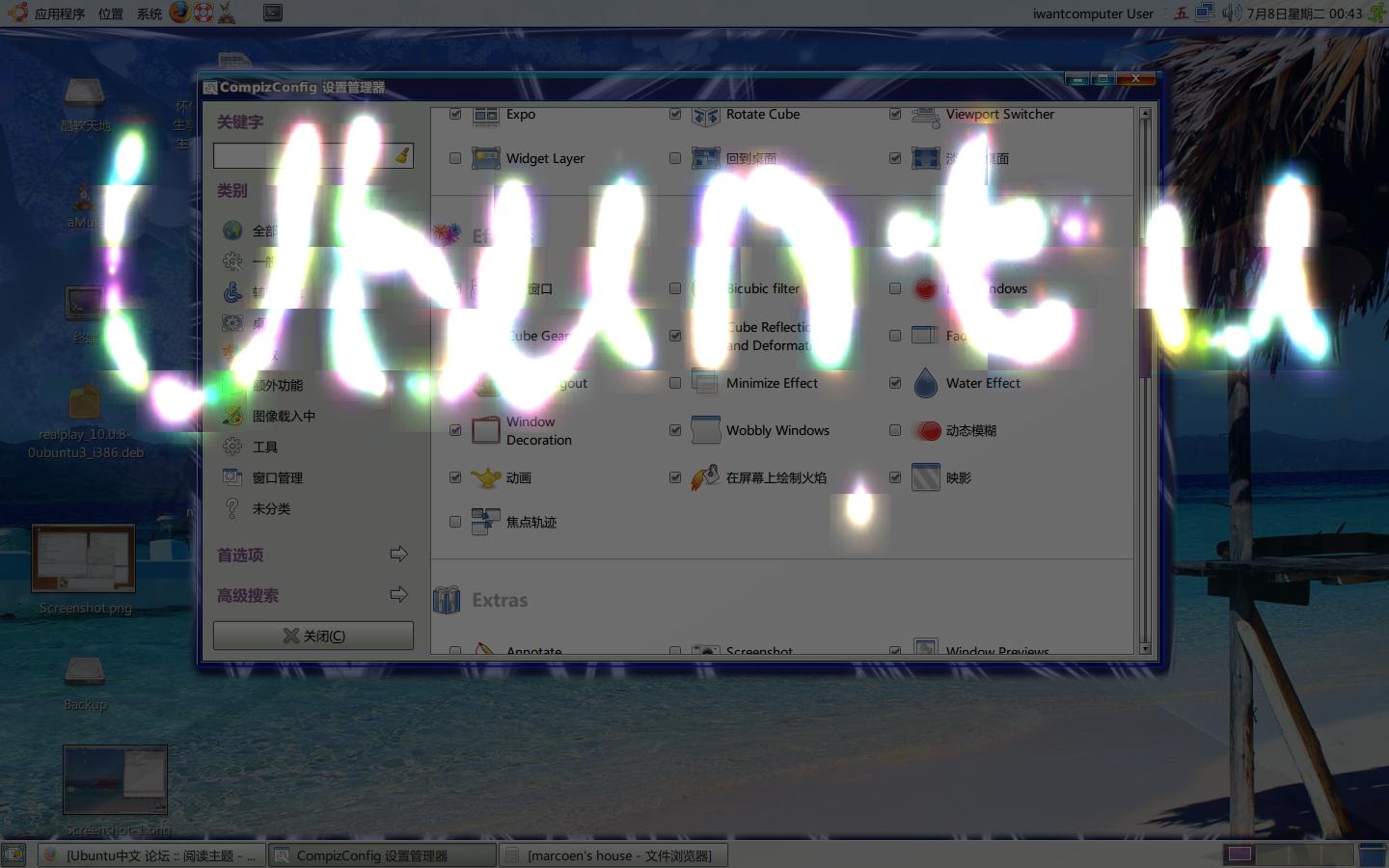Click the iwantcomputer User panel button
Image resolution: width=1389 pixels, height=868 pixels.
1093,14
